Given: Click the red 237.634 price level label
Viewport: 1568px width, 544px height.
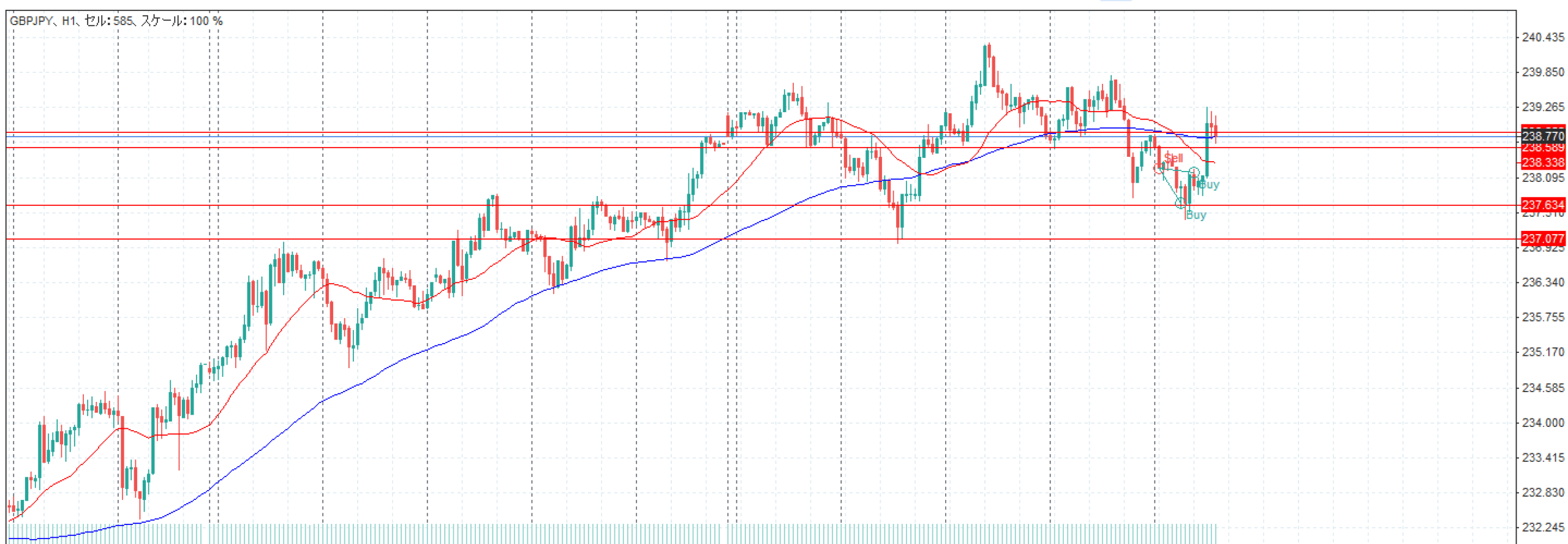Looking at the screenshot, I should (1542, 205).
